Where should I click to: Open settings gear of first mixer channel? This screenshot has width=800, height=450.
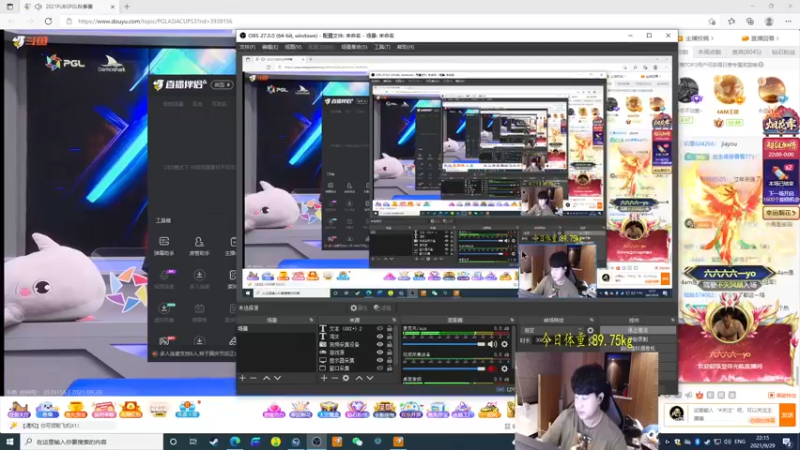pos(505,344)
